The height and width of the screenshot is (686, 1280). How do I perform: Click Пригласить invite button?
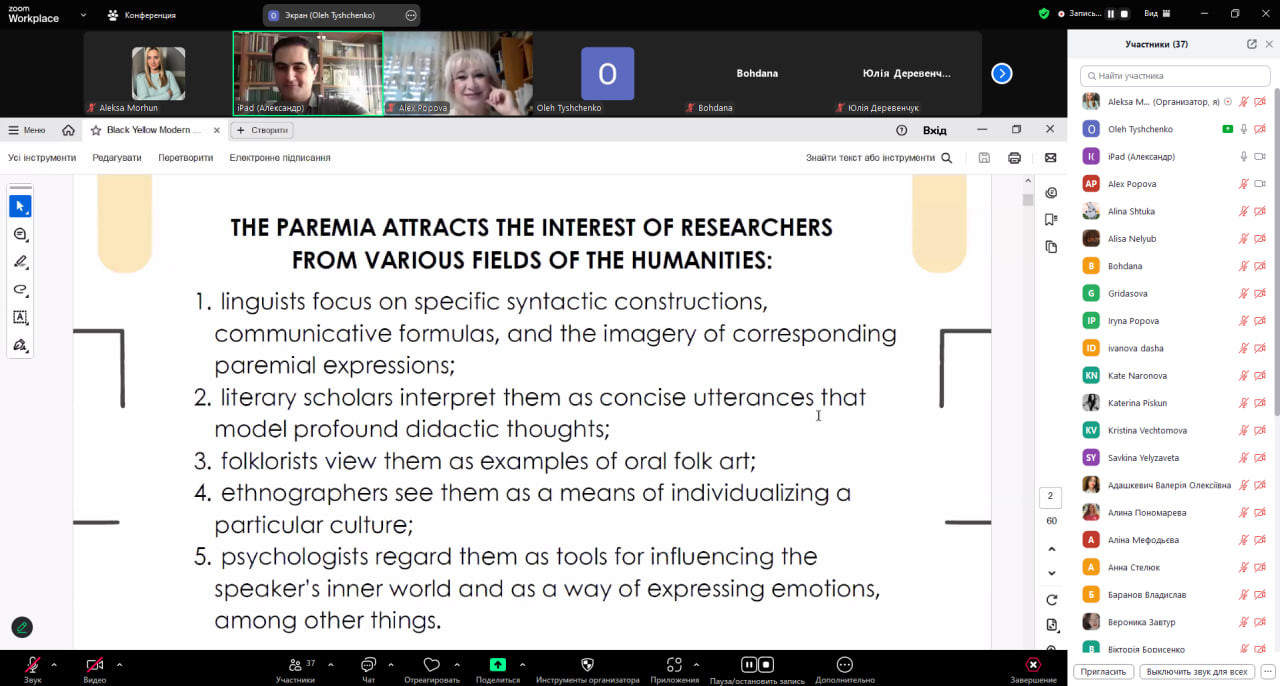click(x=1103, y=671)
